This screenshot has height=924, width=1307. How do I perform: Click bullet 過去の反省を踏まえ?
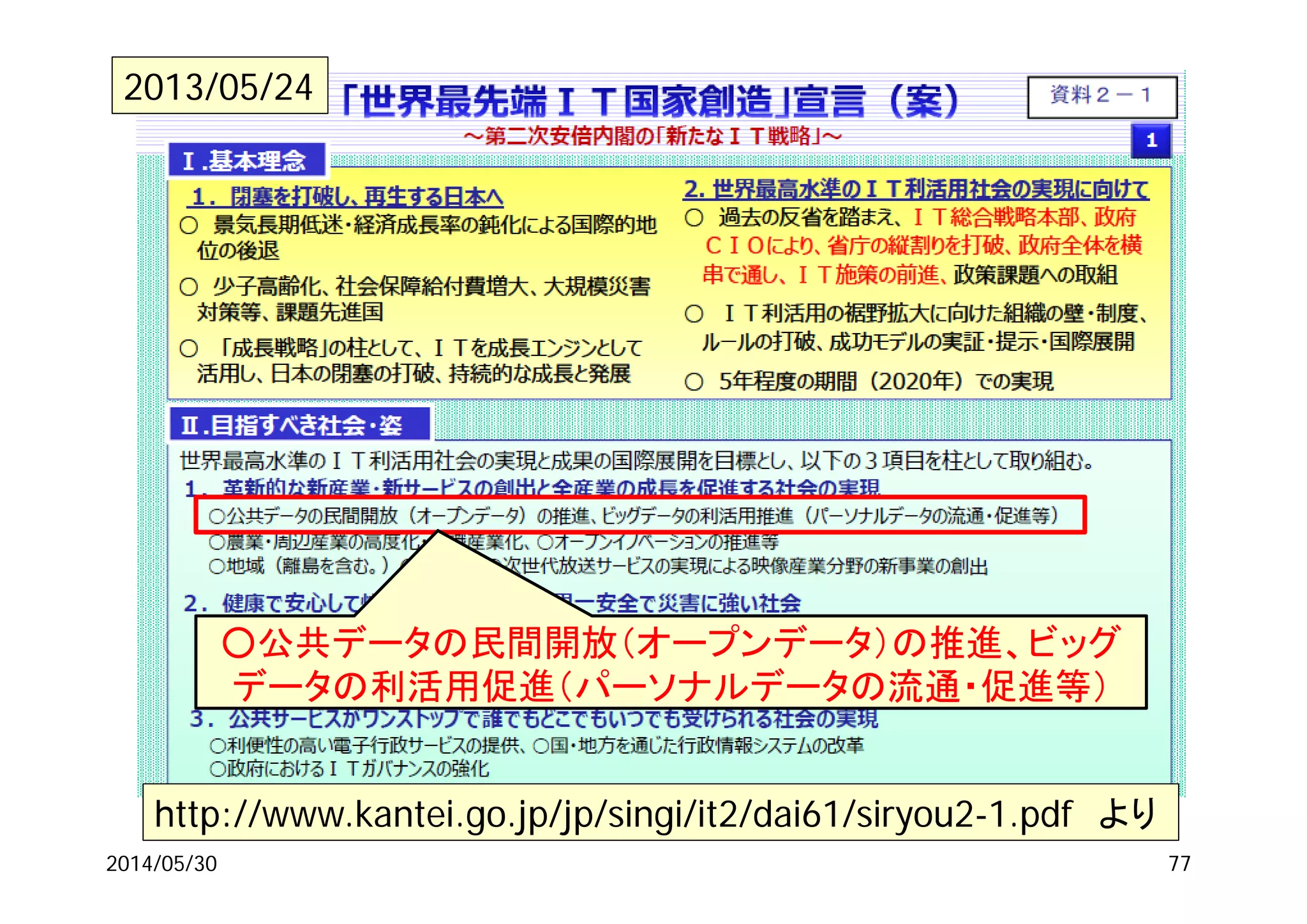click(x=914, y=246)
